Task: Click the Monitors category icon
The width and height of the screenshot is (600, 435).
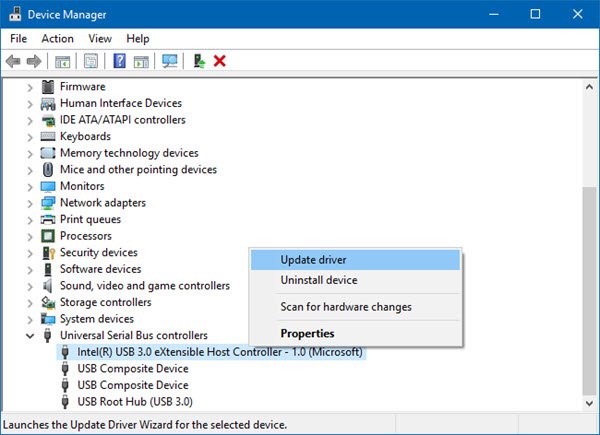Action: tap(48, 186)
